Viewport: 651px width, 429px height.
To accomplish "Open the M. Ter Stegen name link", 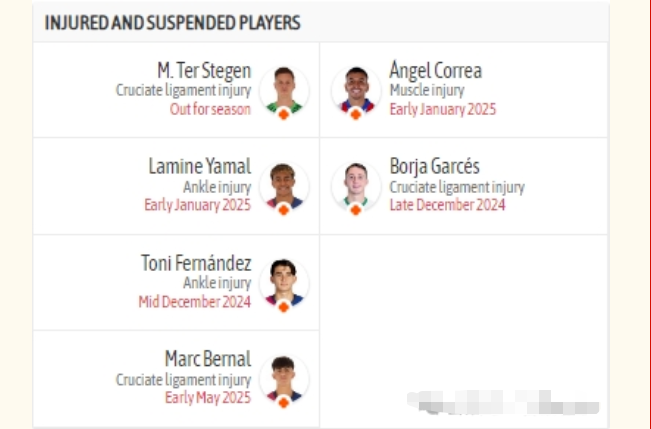I will coord(204,71).
